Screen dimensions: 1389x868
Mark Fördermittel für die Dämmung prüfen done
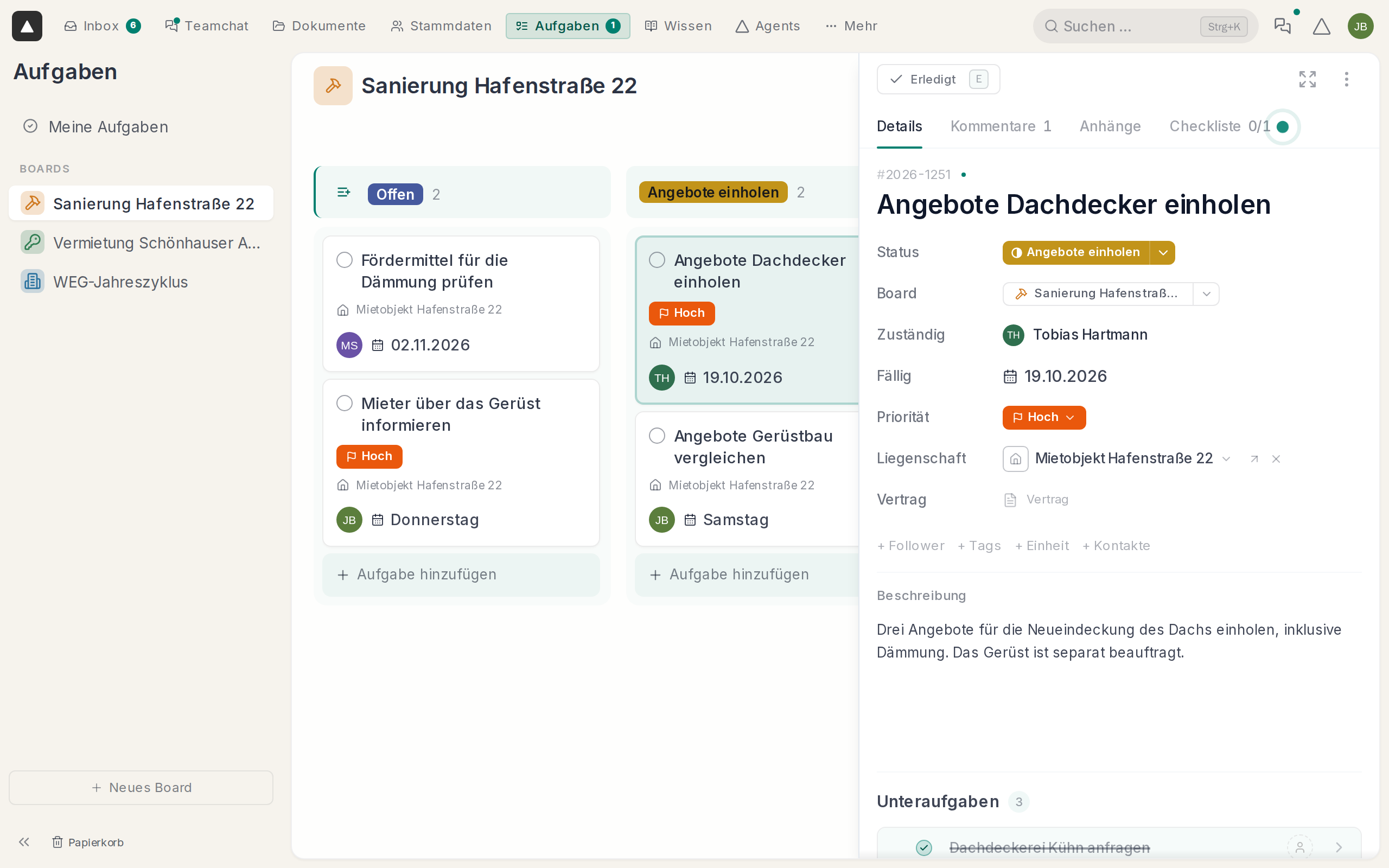pyautogui.click(x=345, y=260)
